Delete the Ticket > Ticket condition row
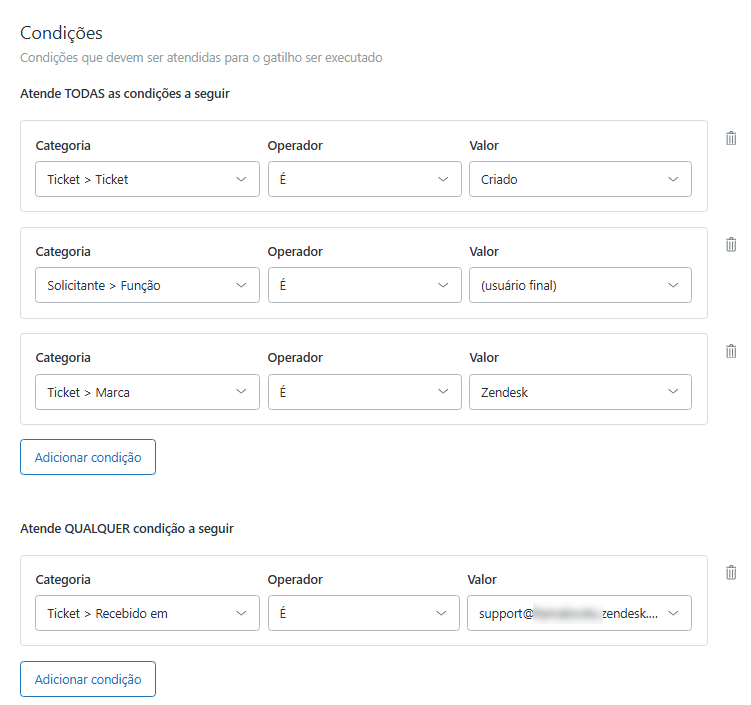 731,138
